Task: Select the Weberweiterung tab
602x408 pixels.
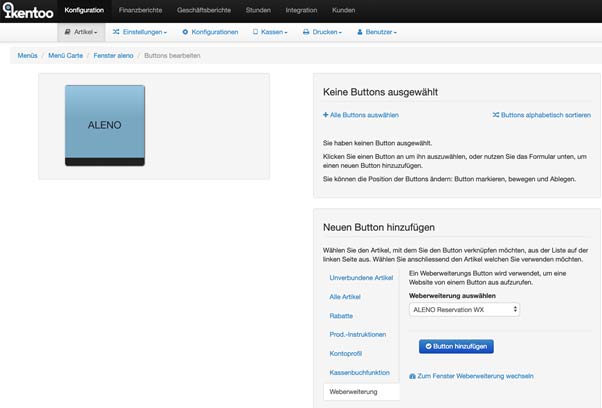Action: click(x=361, y=392)
